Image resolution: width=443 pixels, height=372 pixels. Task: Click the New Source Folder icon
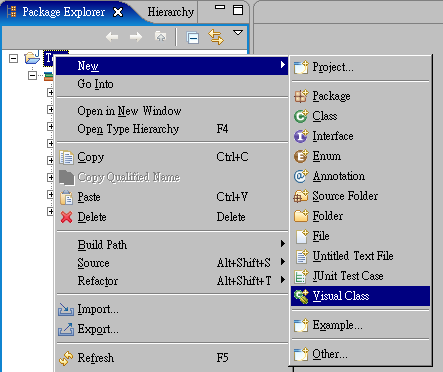coord(301,196)
